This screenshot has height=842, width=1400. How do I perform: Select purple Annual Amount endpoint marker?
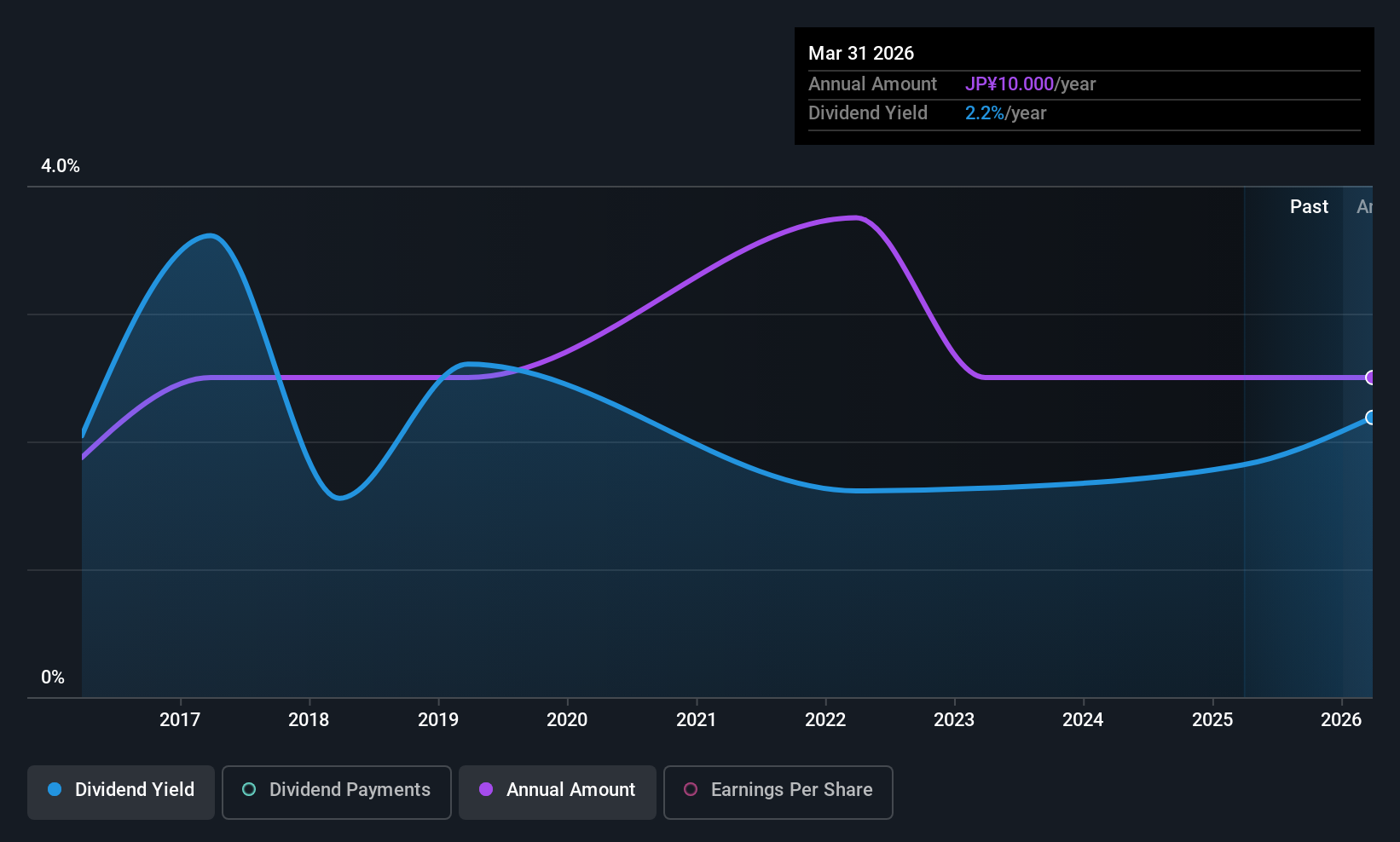1371,378
